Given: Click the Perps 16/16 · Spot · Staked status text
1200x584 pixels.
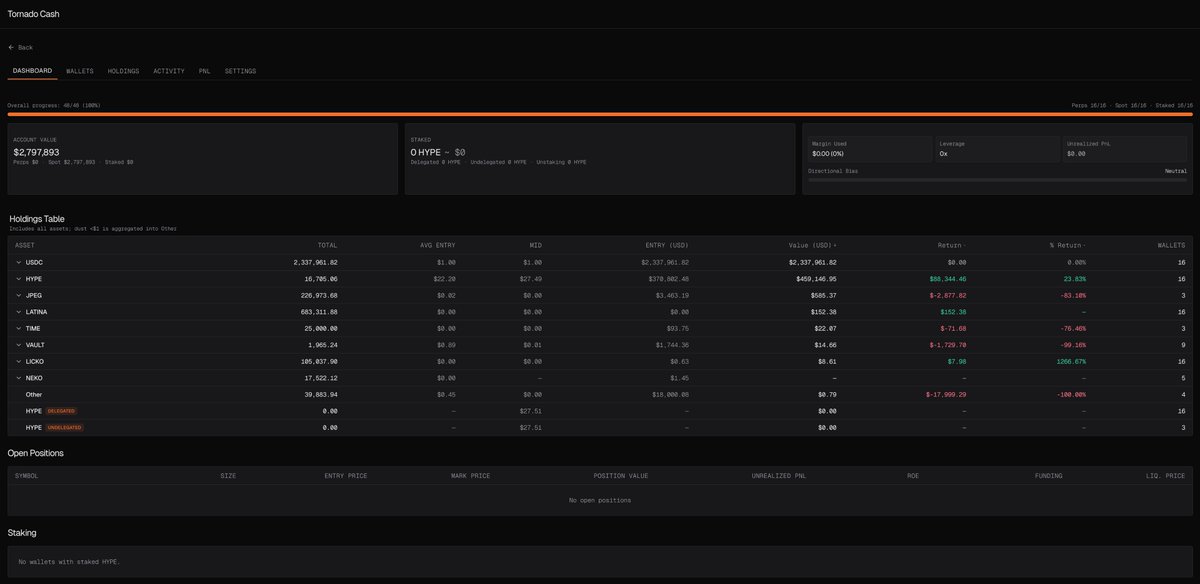Looking at the screenshot, I should [x=1132, y=105].
